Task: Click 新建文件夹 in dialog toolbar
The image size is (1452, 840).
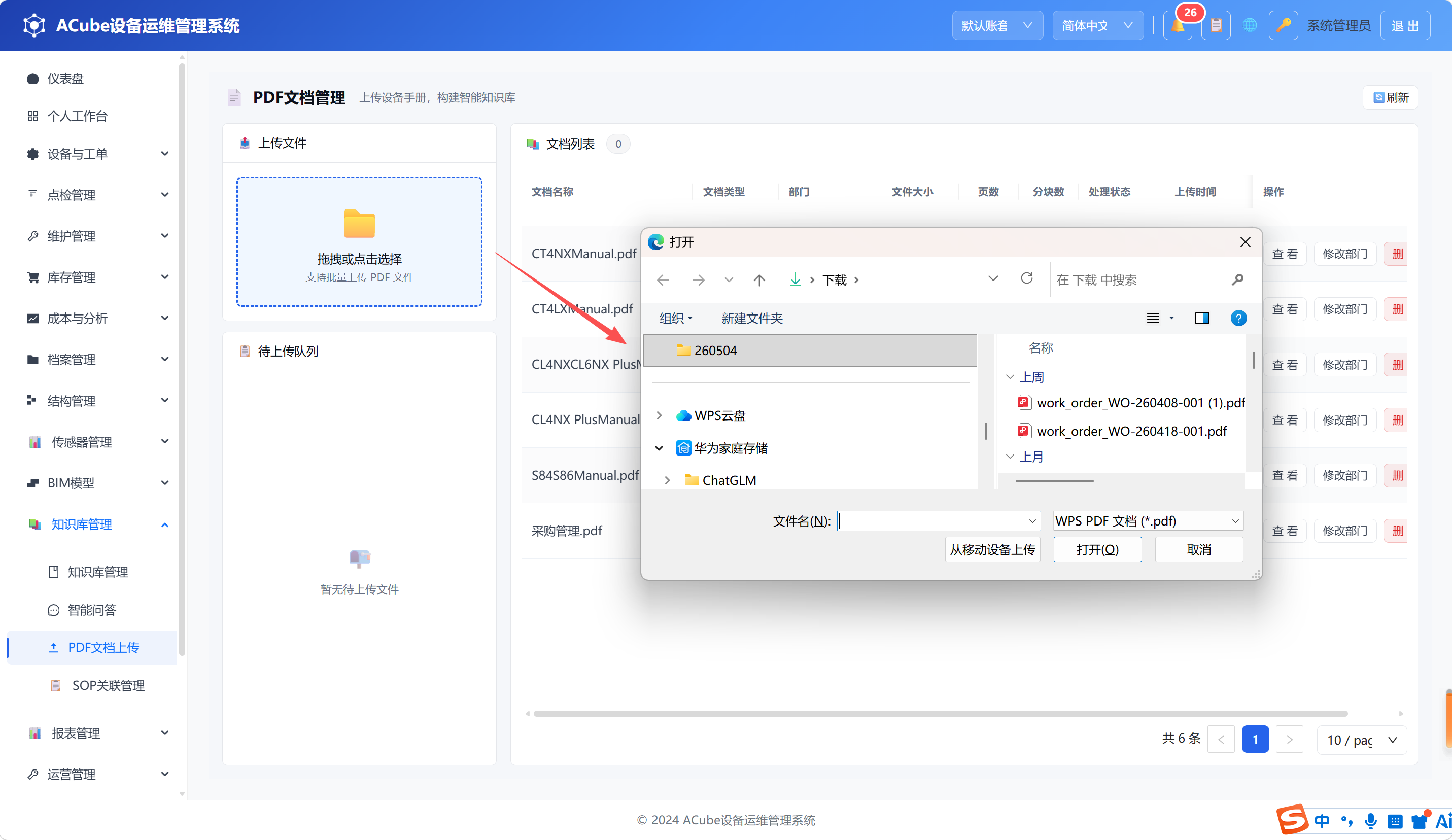Action: [x=752, y=318]
